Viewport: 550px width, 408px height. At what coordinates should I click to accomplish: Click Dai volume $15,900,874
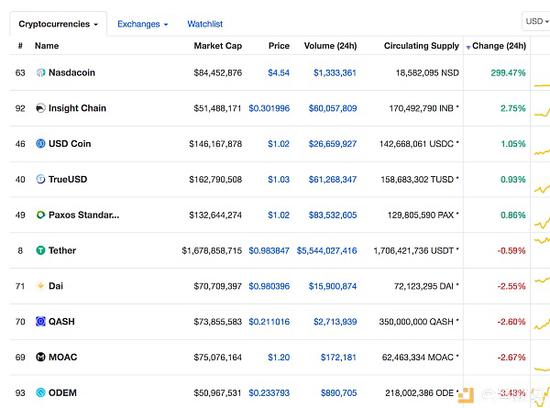333,286
